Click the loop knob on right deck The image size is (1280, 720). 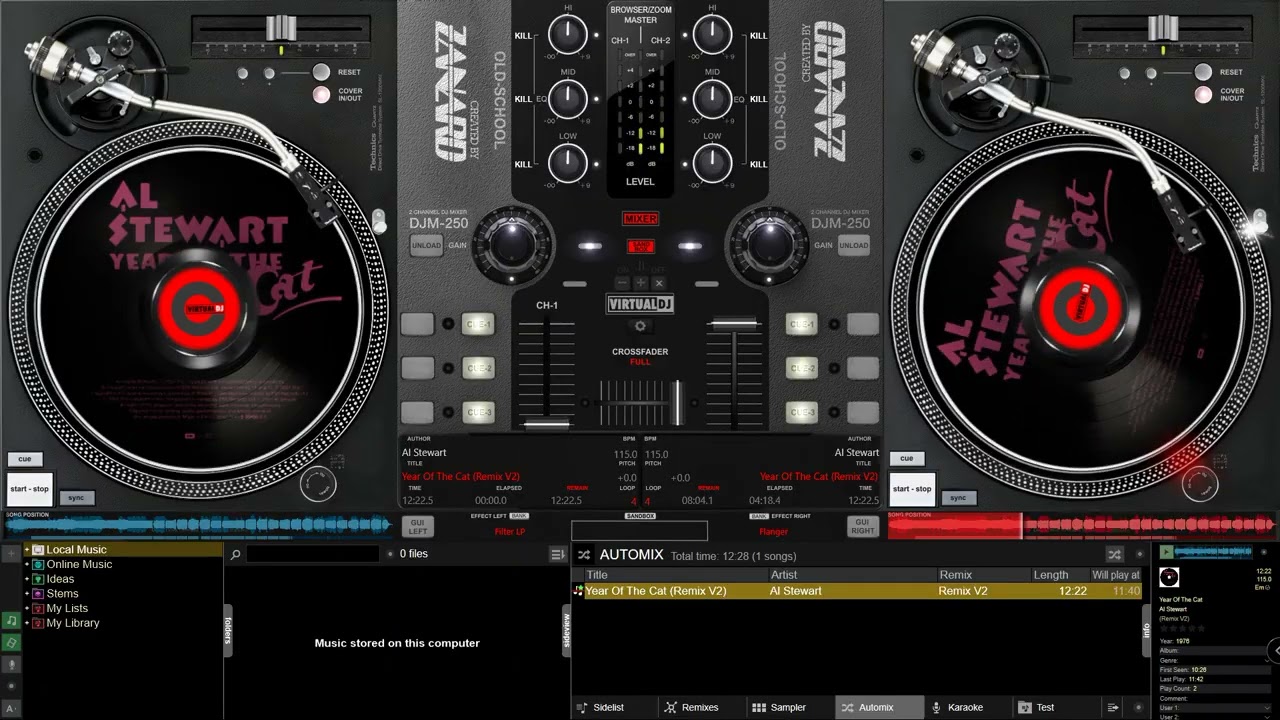[1199, 486]
